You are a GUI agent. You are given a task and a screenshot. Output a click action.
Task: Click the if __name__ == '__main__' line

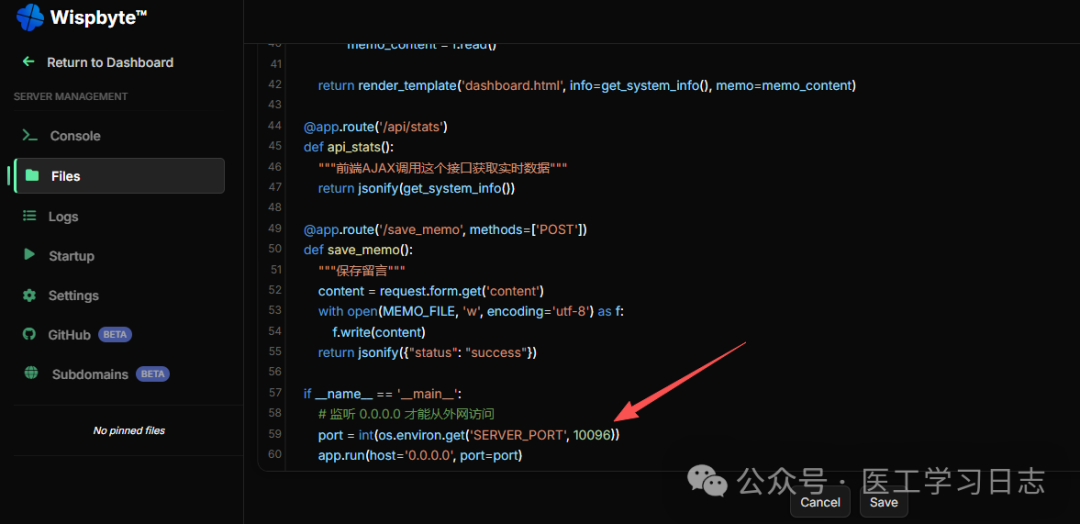pos(382,394)
